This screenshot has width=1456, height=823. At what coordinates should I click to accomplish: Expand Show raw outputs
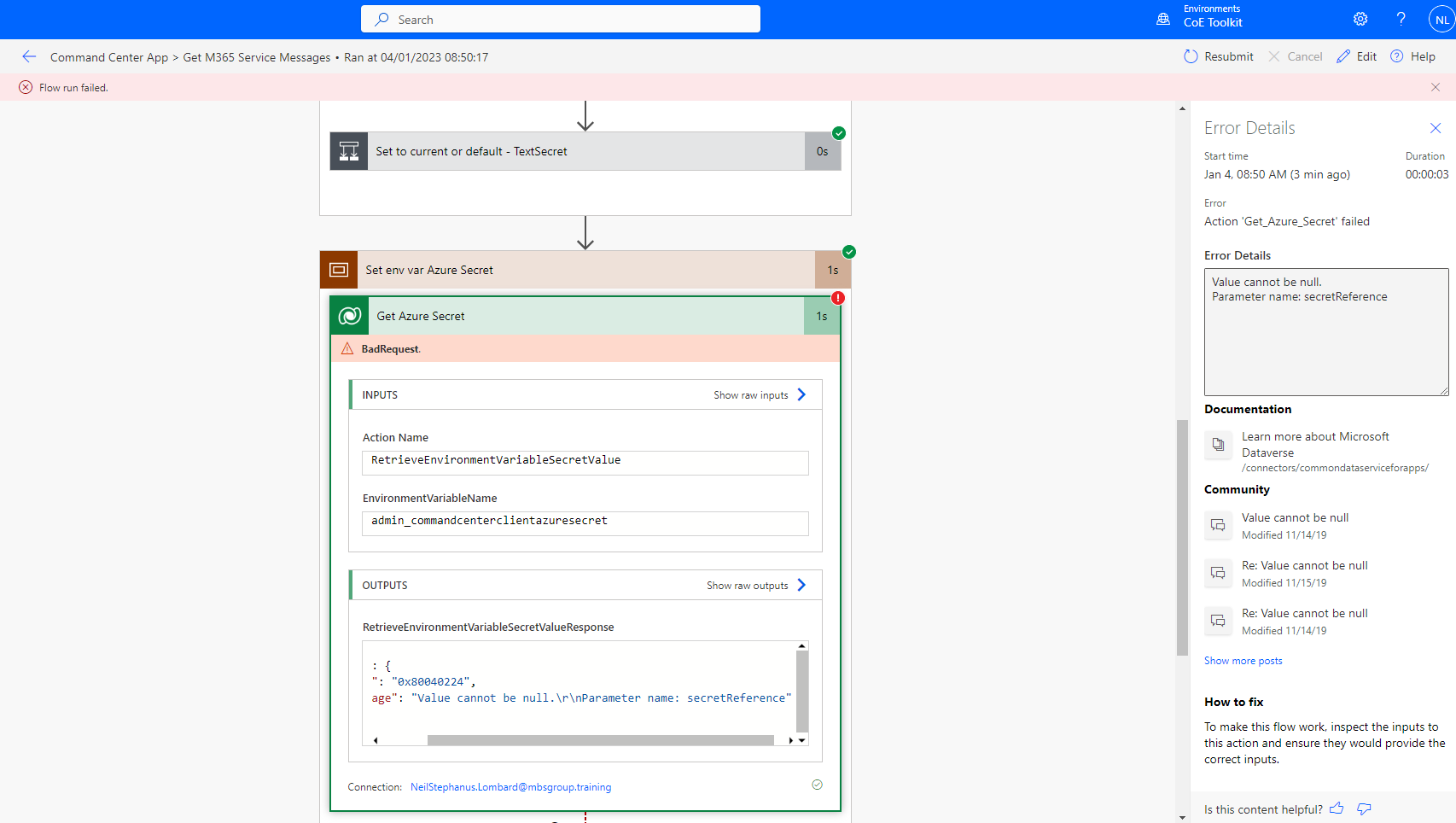pos(754,585)
